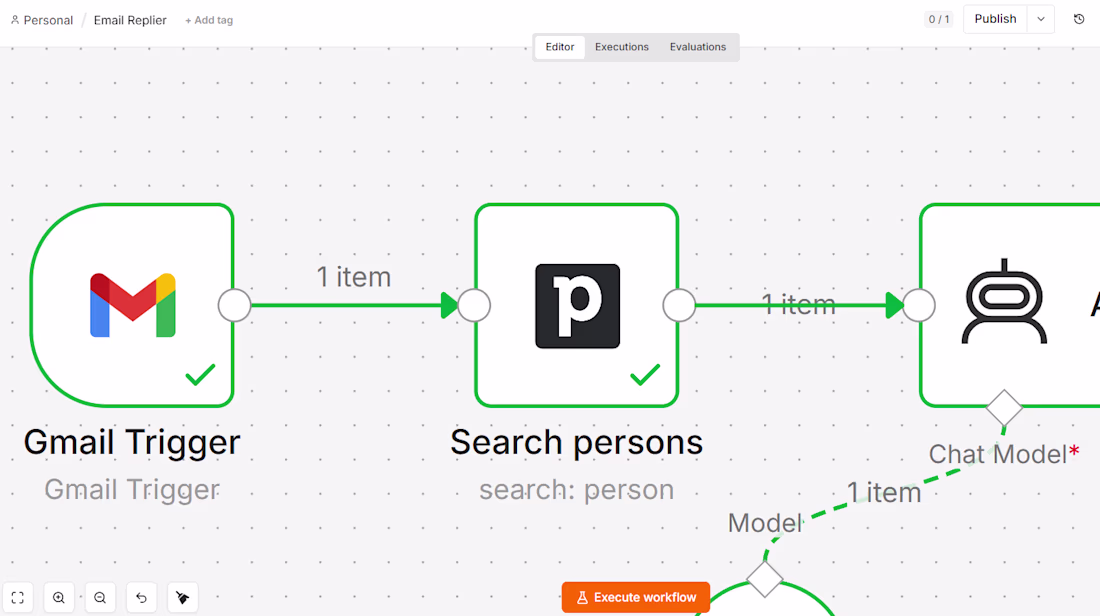The image size is (1100, 616).
Task: Click the zoom to fit icon
Action: 18,598
